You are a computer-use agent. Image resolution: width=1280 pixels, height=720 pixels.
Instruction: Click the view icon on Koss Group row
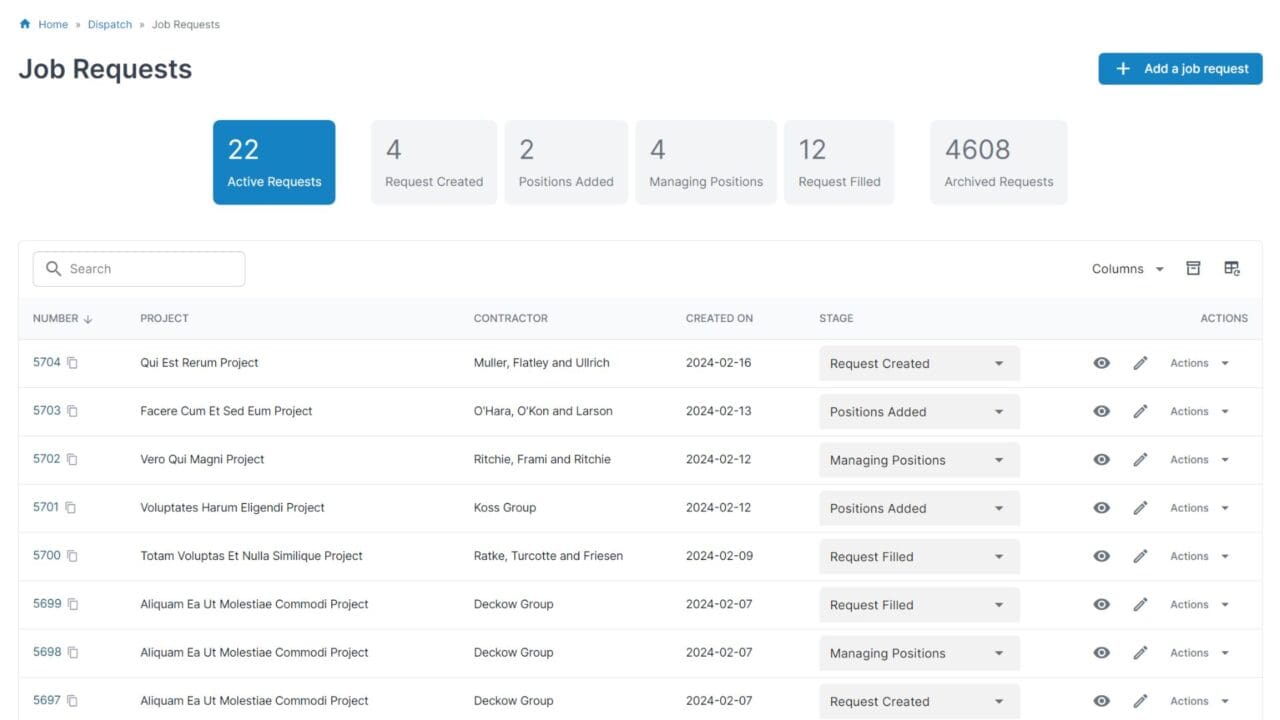[1101, 507]
